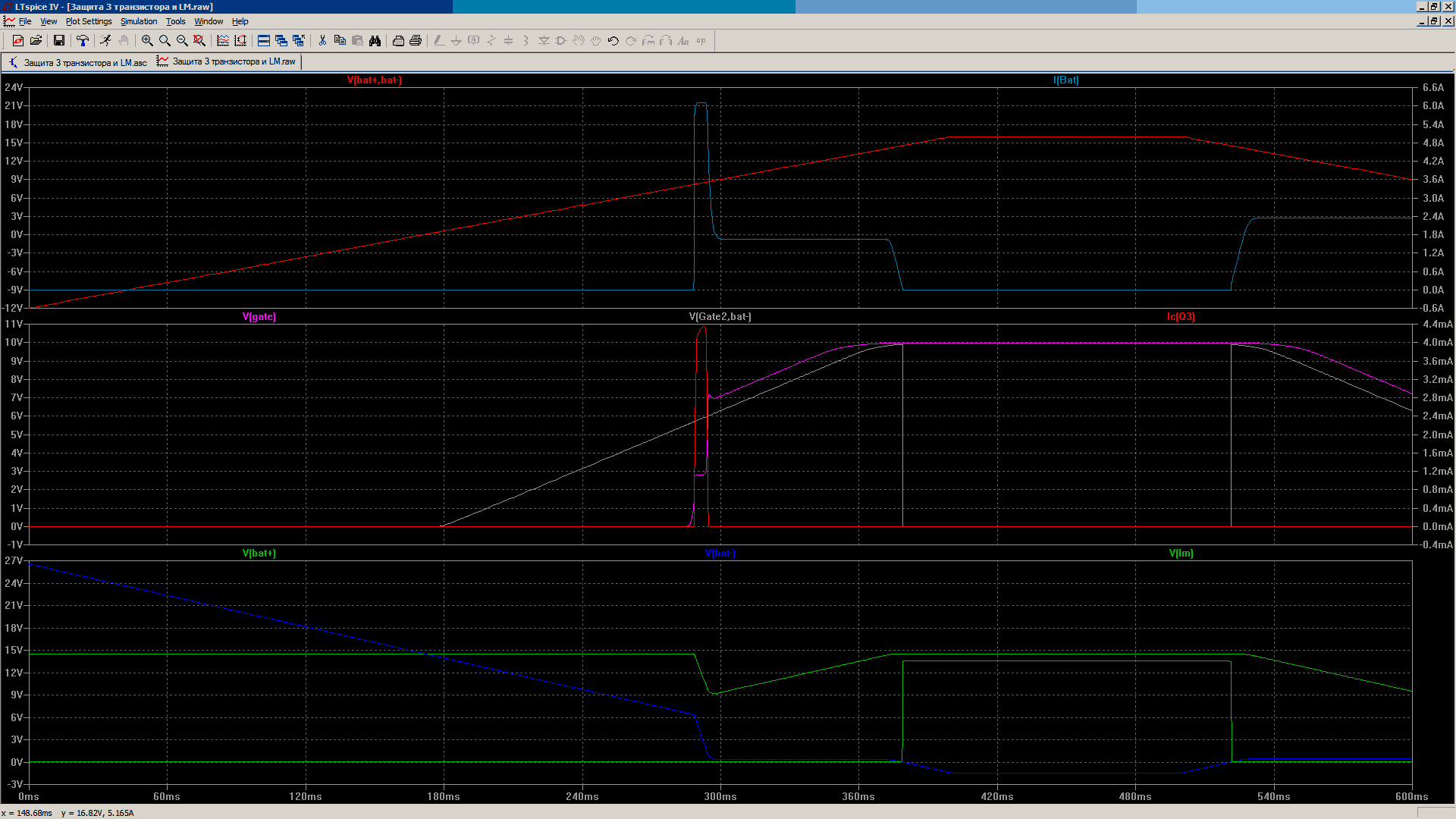Open the Control Panel hammer icon
The height and width of the screenshot is (819, 1456).
click(x=83, y=41)
